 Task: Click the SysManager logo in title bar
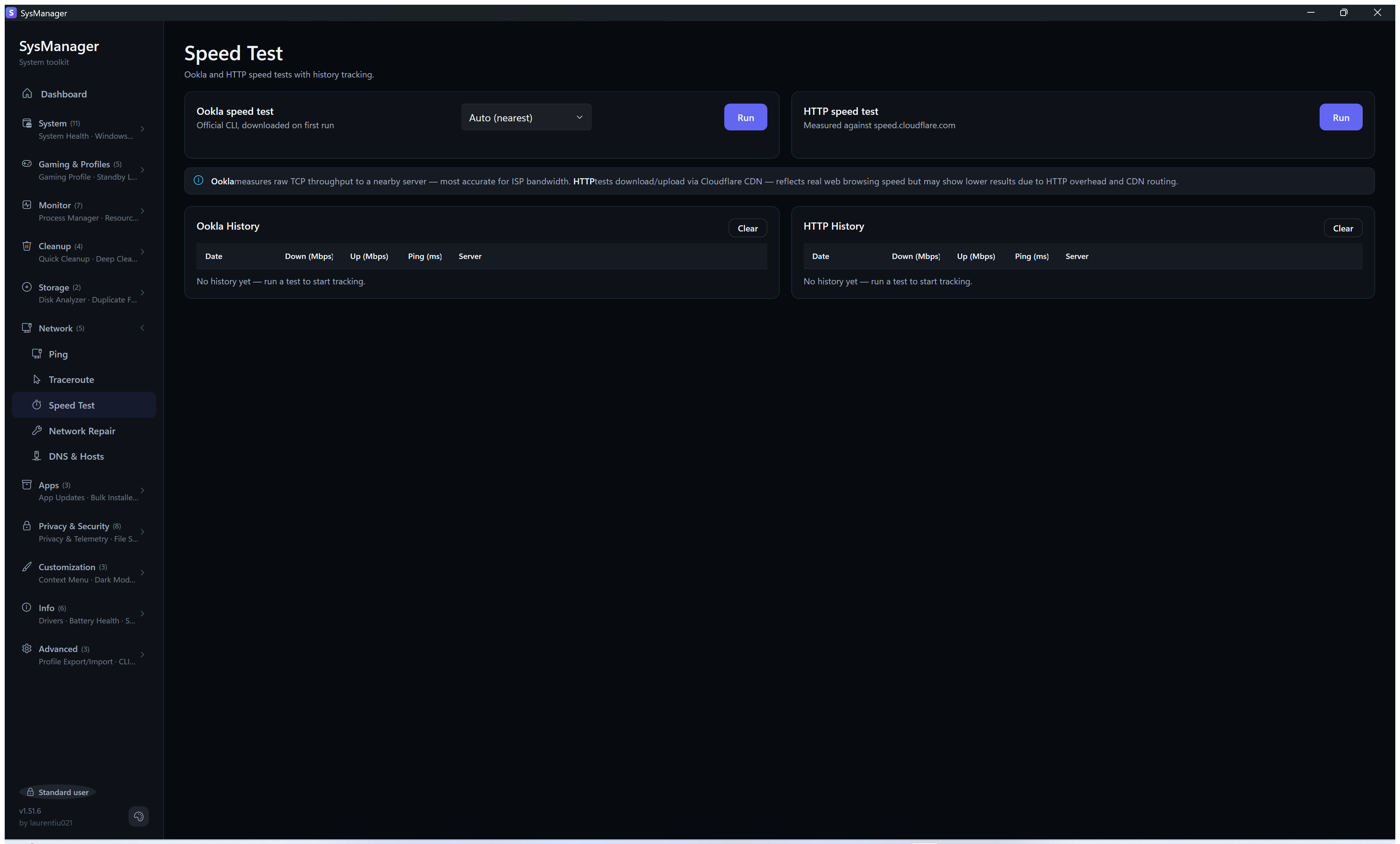tap(11, 13)
